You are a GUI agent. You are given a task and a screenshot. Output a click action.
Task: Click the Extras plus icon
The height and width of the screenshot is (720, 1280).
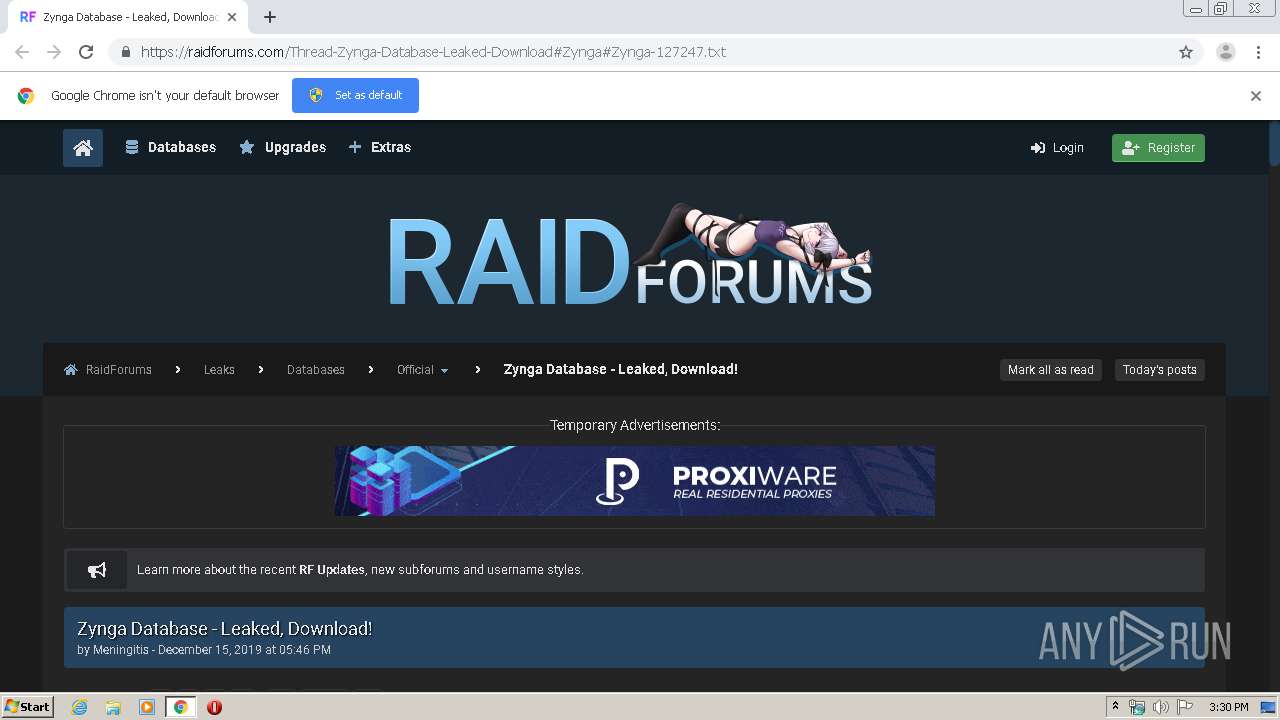[x=355, y=147]
